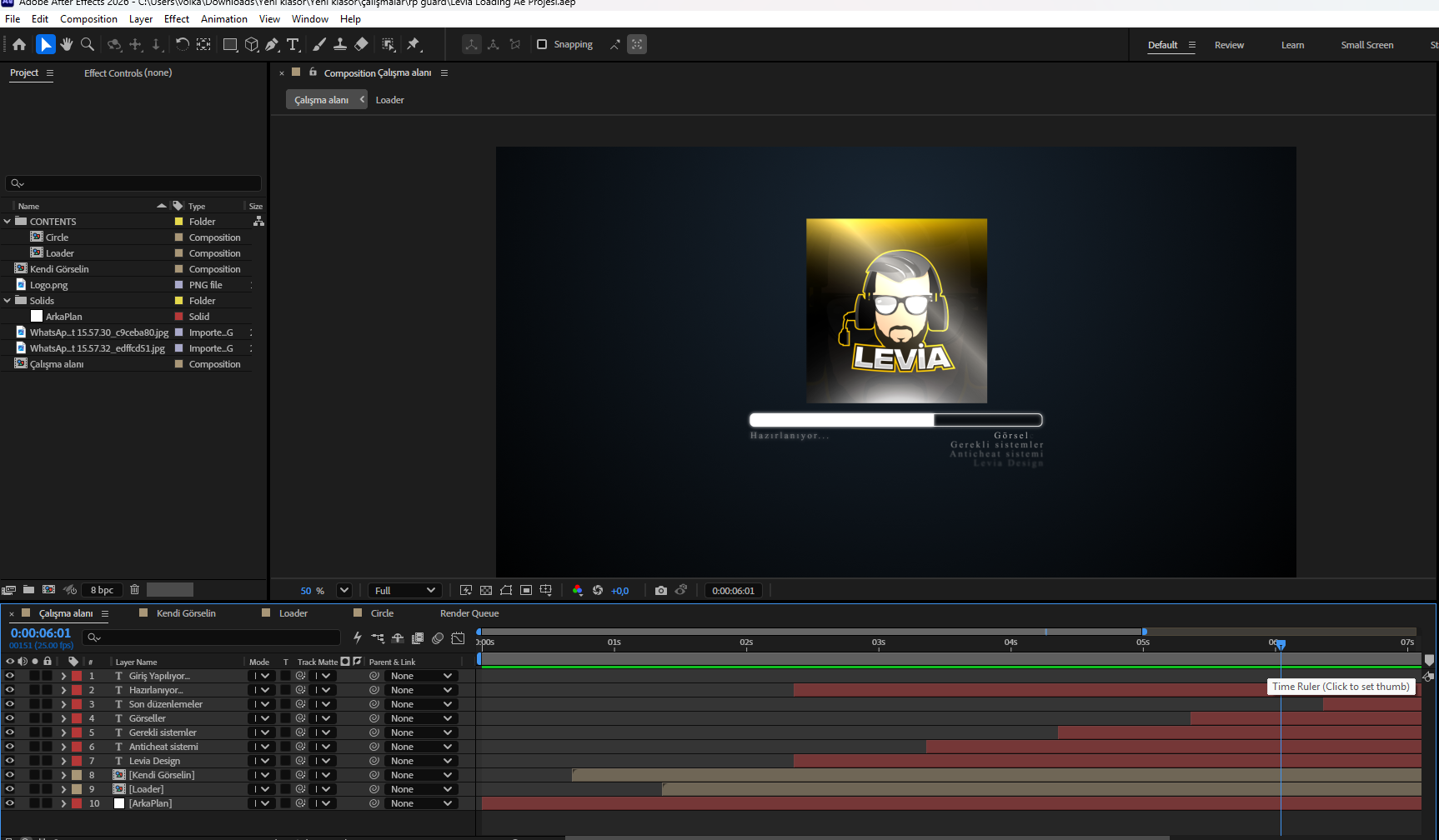Enable the Snapping checkbox
Image resolution: width=1439 pixels, height=840 pixels.
point(542,44)
